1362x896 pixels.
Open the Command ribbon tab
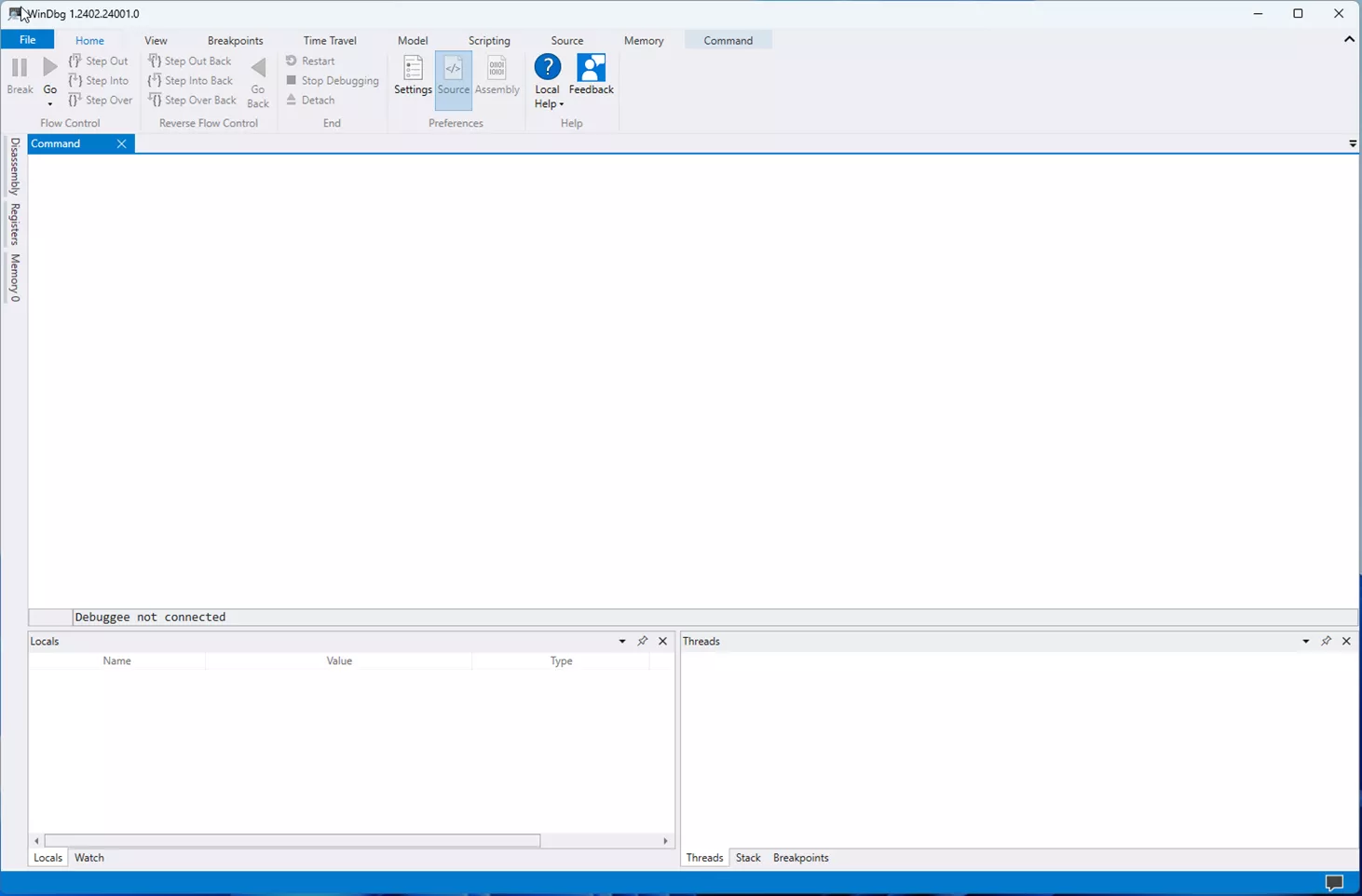click(x=728, y=40)
